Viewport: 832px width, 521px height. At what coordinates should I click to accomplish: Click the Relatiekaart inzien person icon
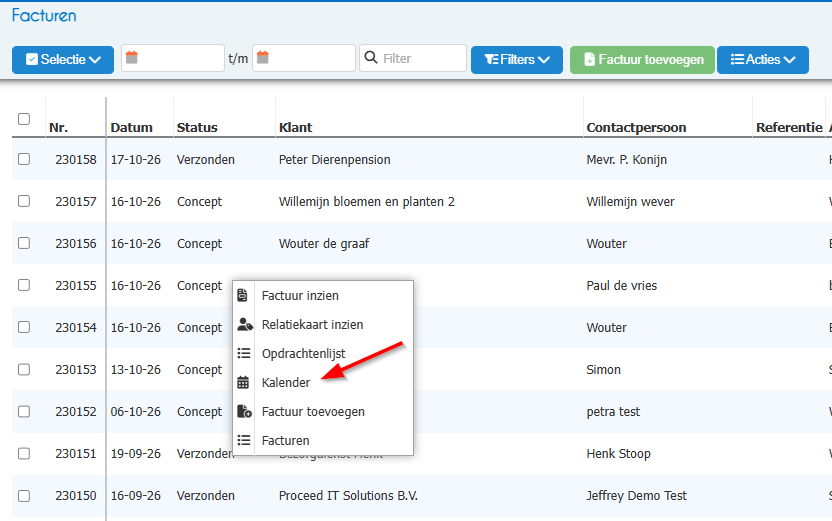245,324
